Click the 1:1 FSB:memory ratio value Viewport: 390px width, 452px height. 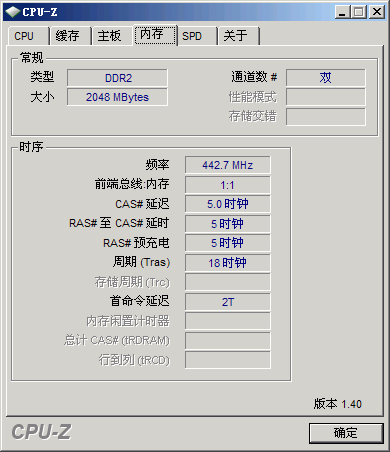[228, 185]
